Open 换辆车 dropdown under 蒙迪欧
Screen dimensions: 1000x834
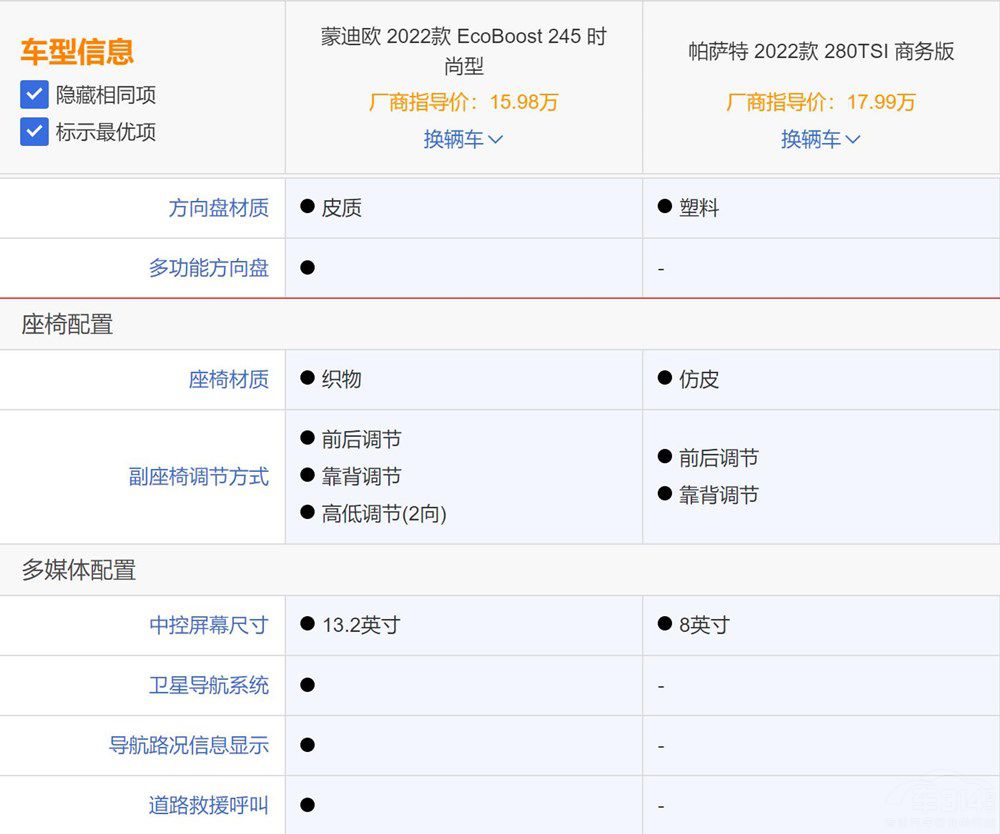463,139
